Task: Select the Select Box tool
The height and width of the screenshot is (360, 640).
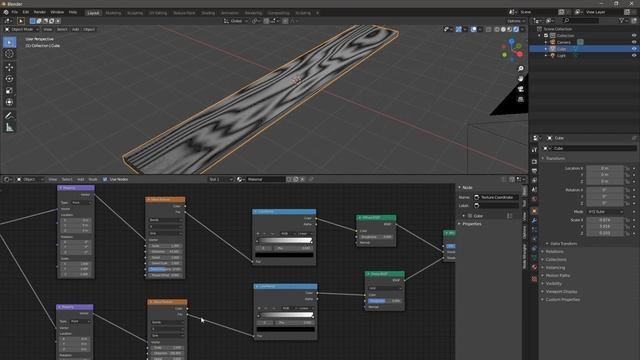Action: click(x=9, y=42)
